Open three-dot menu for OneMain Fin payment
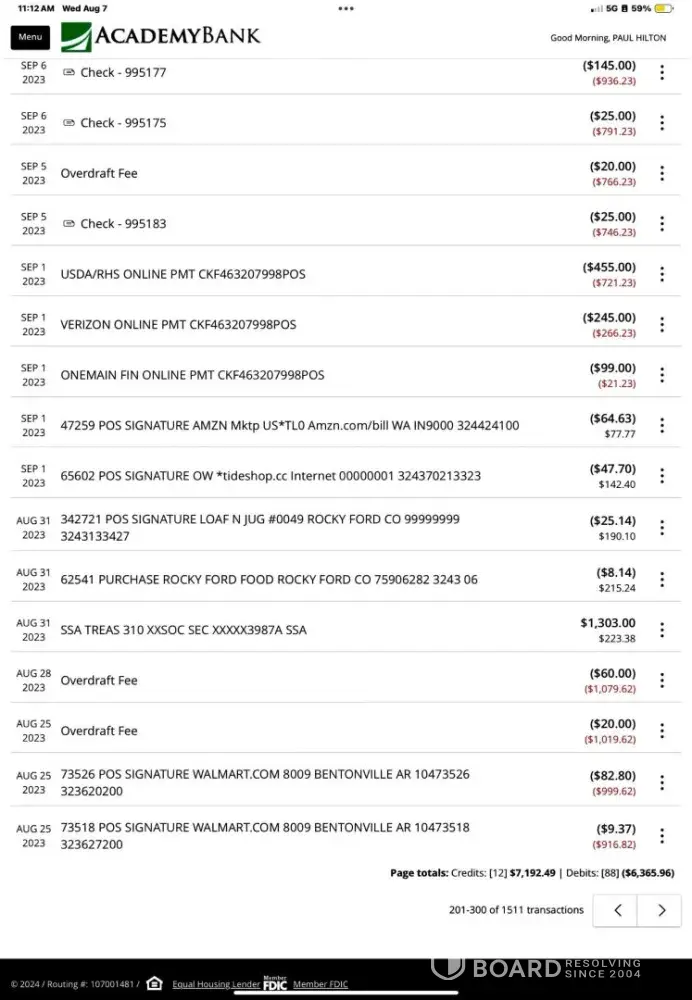Screen dimensions: 692x1000 662,375
